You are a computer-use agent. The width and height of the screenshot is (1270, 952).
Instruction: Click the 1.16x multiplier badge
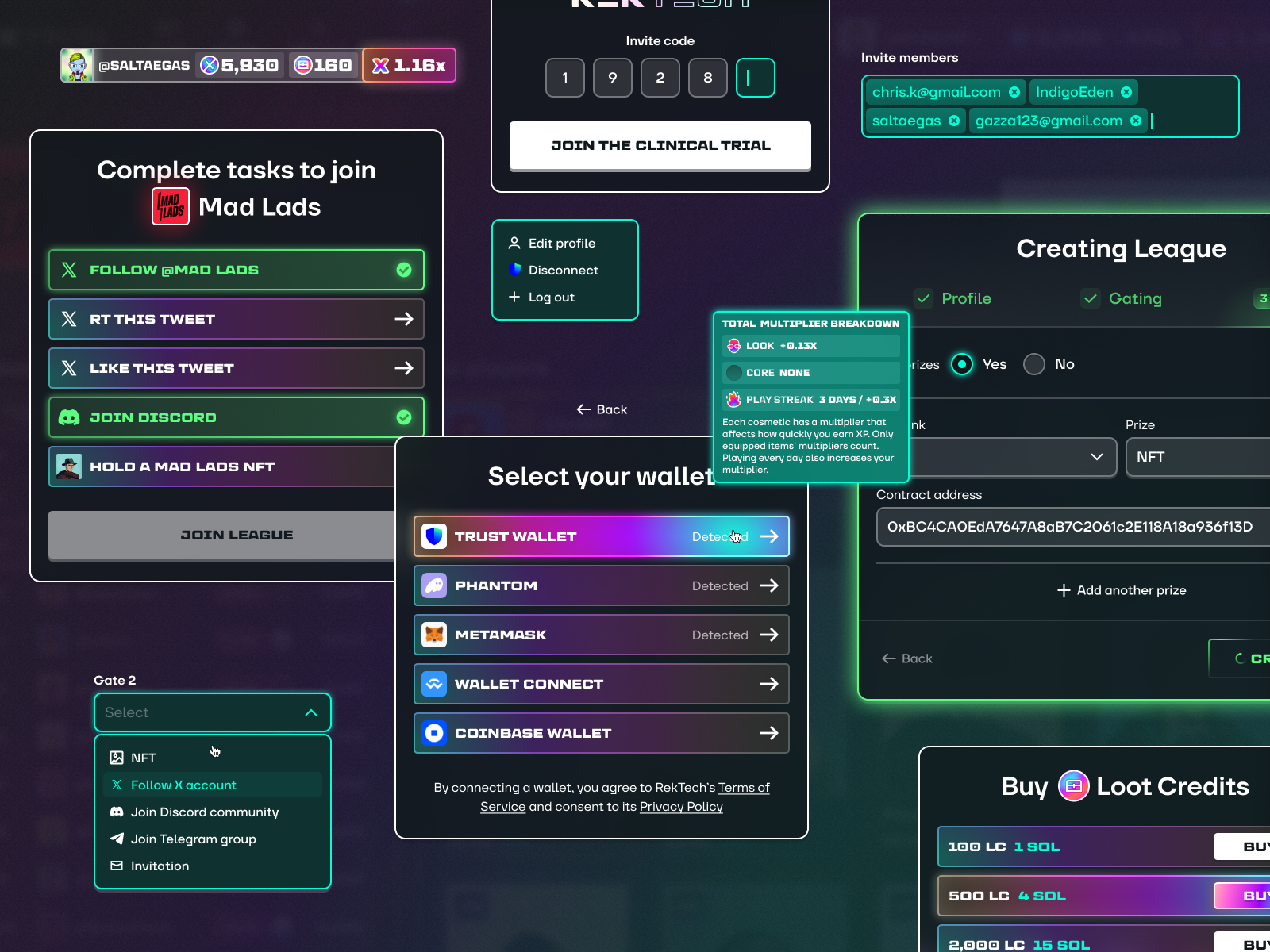click(410, 65)
